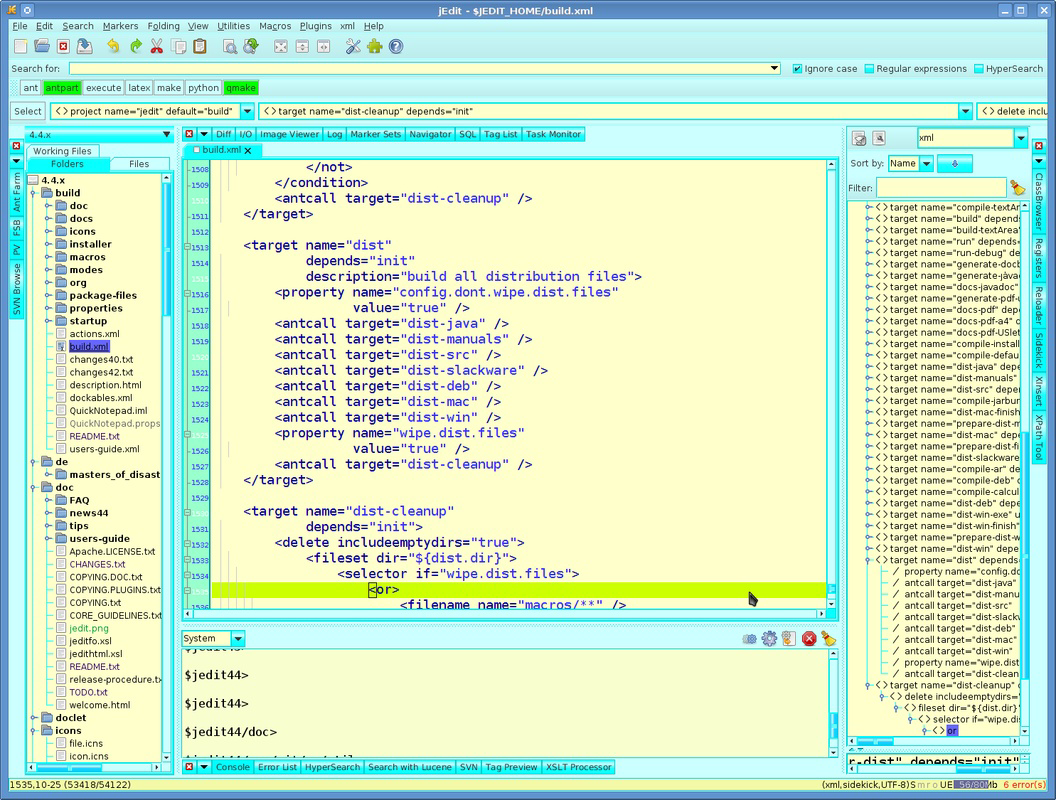Cut text using the scissors toolbar icon

[x=156, y=46]
